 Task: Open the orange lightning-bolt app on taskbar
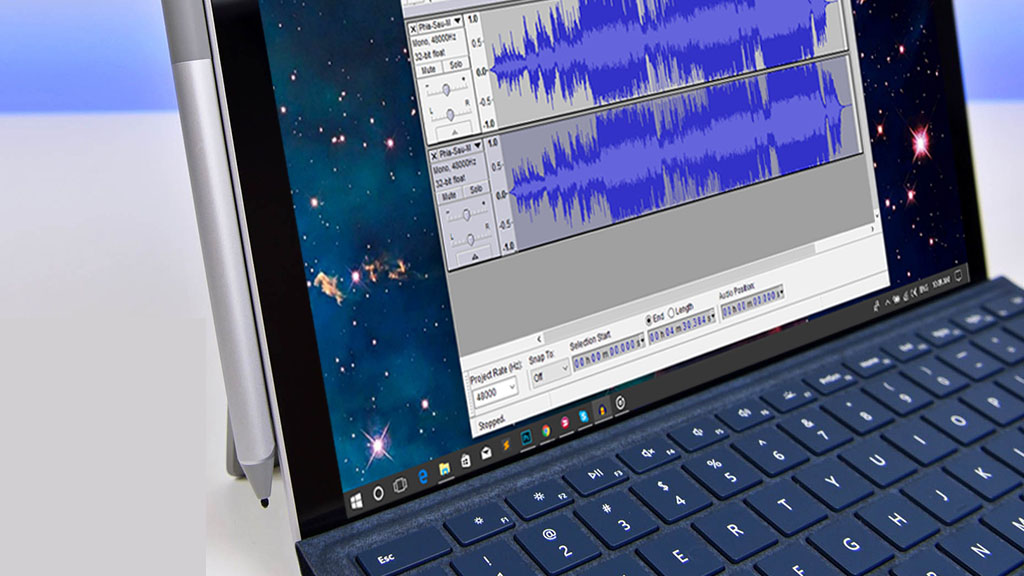click(x=506, y=445)
